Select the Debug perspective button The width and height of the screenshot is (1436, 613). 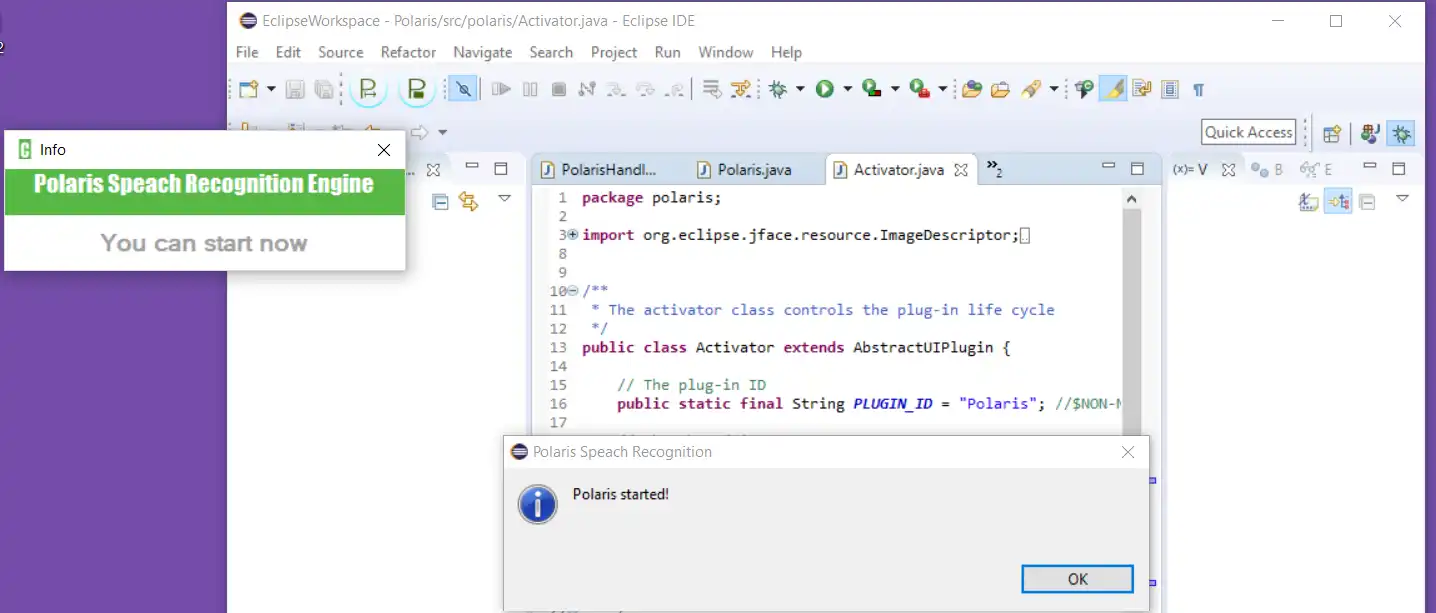(1401, 133)
